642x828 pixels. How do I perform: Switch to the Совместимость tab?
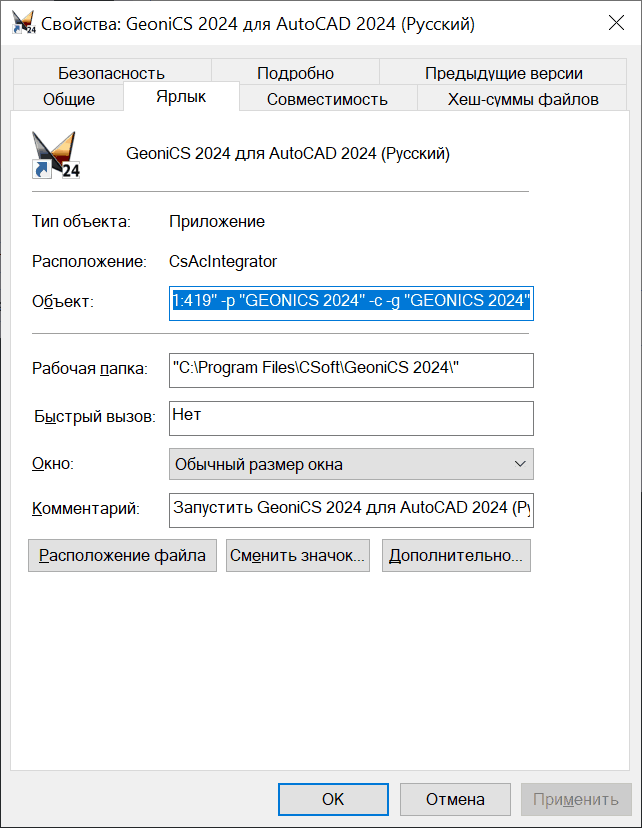[x=327, y=99]
